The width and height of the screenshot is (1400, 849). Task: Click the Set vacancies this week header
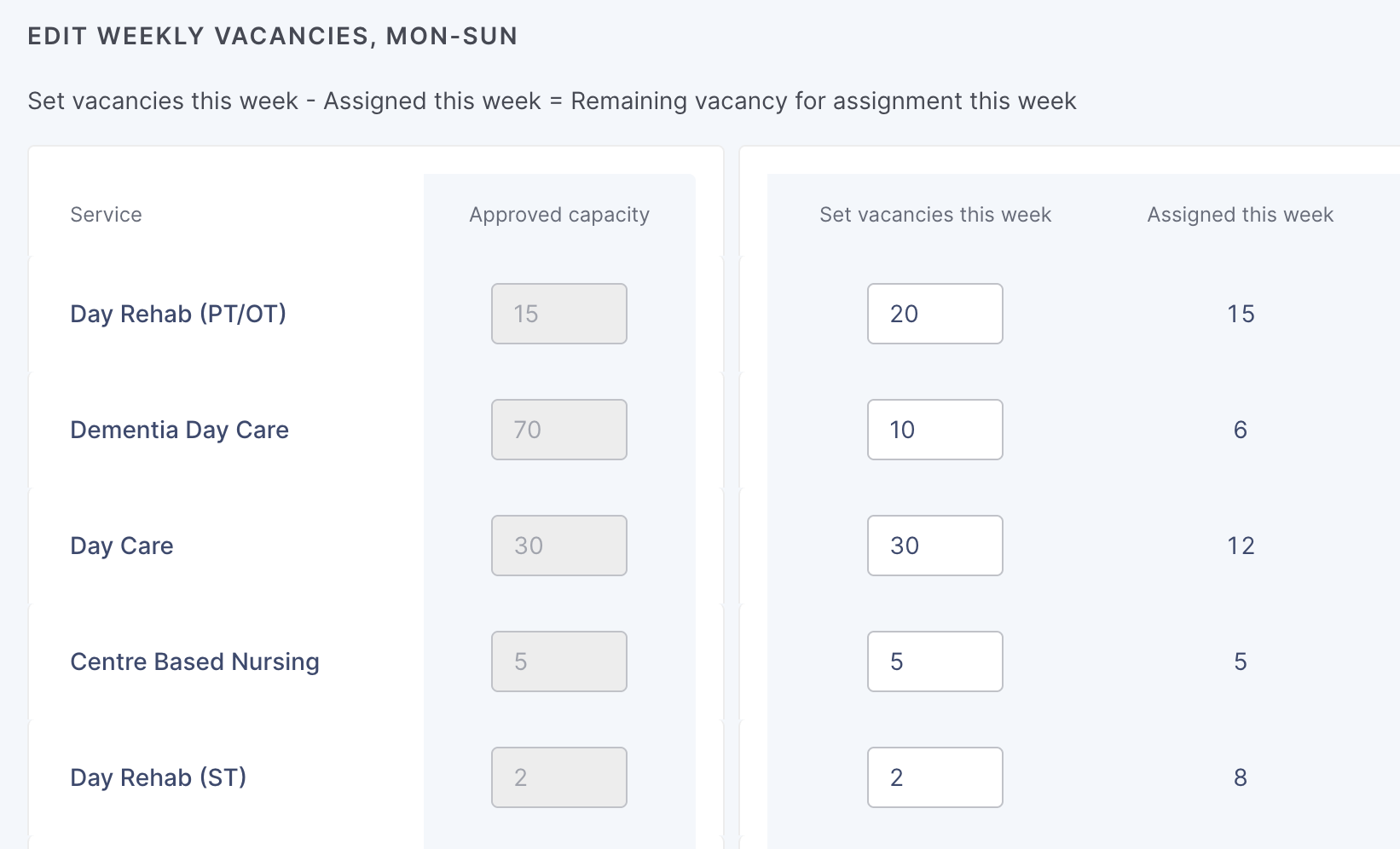934,215
